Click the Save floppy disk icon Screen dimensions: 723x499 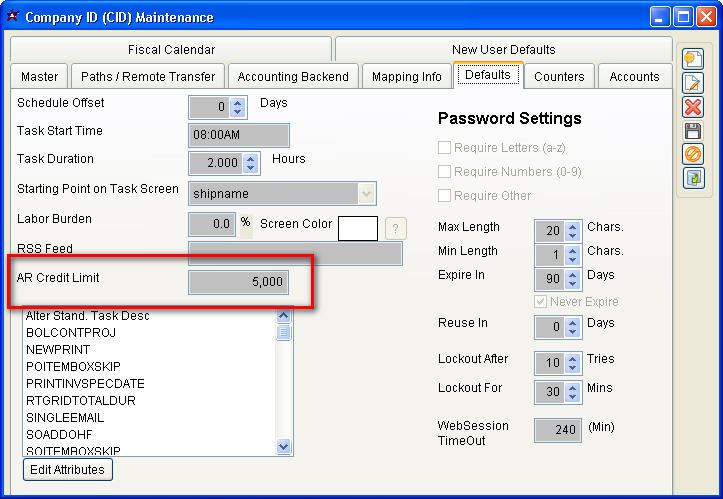[x=693, y=131]
